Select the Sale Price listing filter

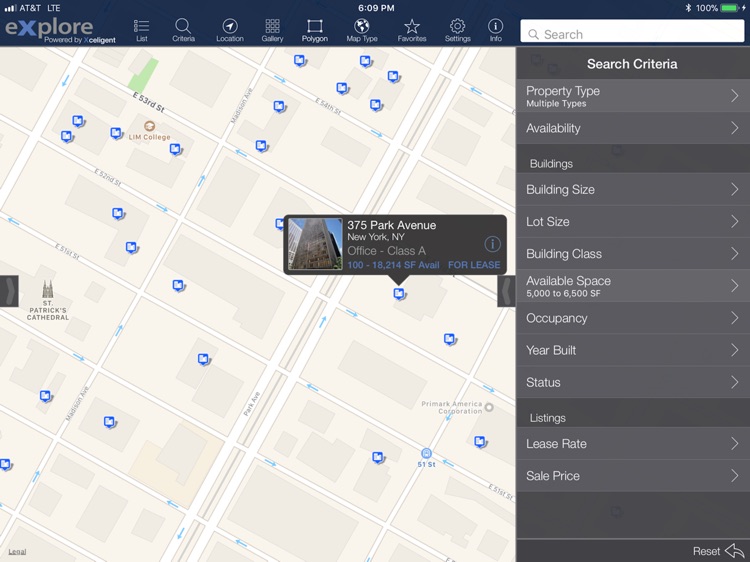pyautogui.click(x=632, y=476)
